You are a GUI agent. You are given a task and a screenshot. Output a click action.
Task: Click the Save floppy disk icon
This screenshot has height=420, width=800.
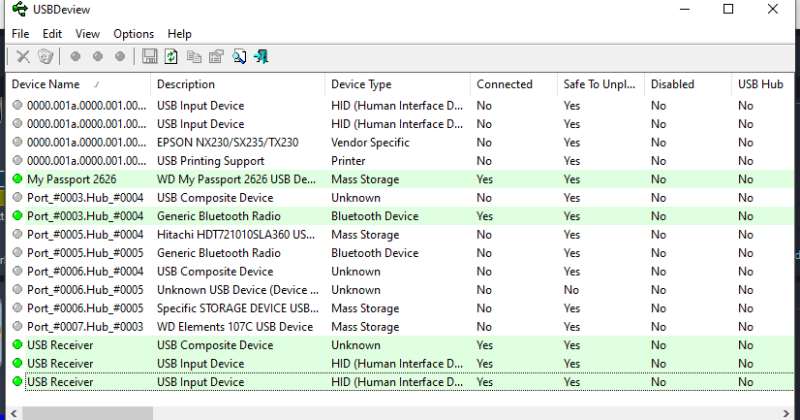pos(149,57)
